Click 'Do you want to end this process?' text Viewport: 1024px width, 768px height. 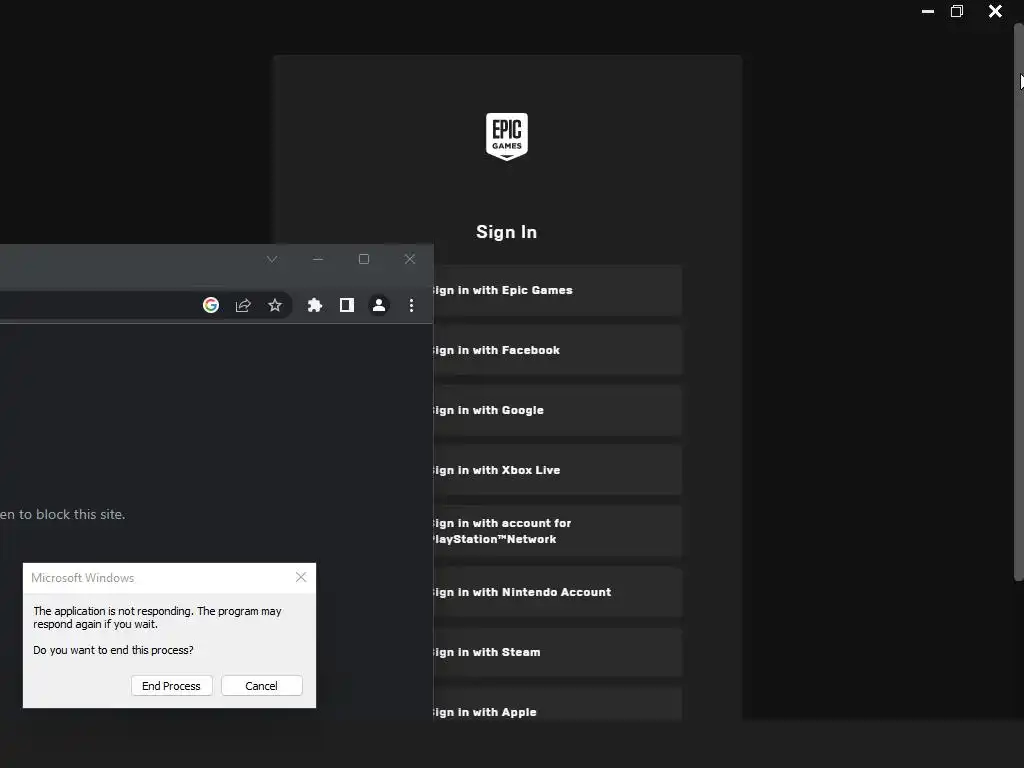[x=114, y=650]
